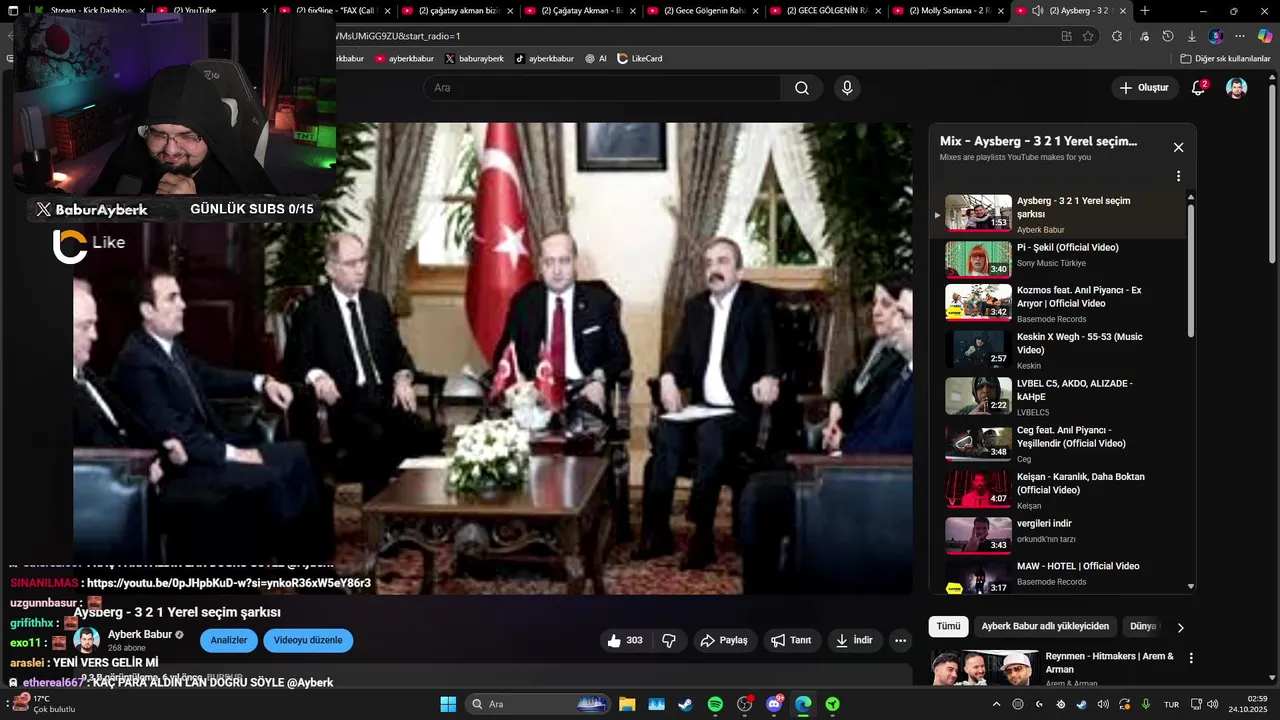Image resolution: width=1280 pixels, height=720 pixels.
Task: Open a new browser tab
Action: tap(1145, 11)
